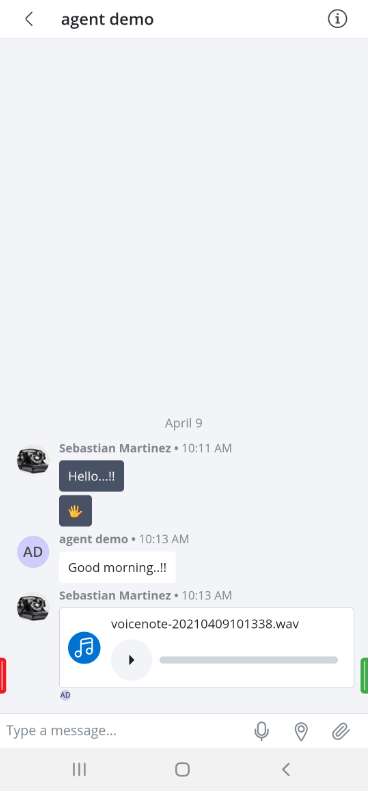
Task: Click the blue music note icon
Action: pos(84,648)
